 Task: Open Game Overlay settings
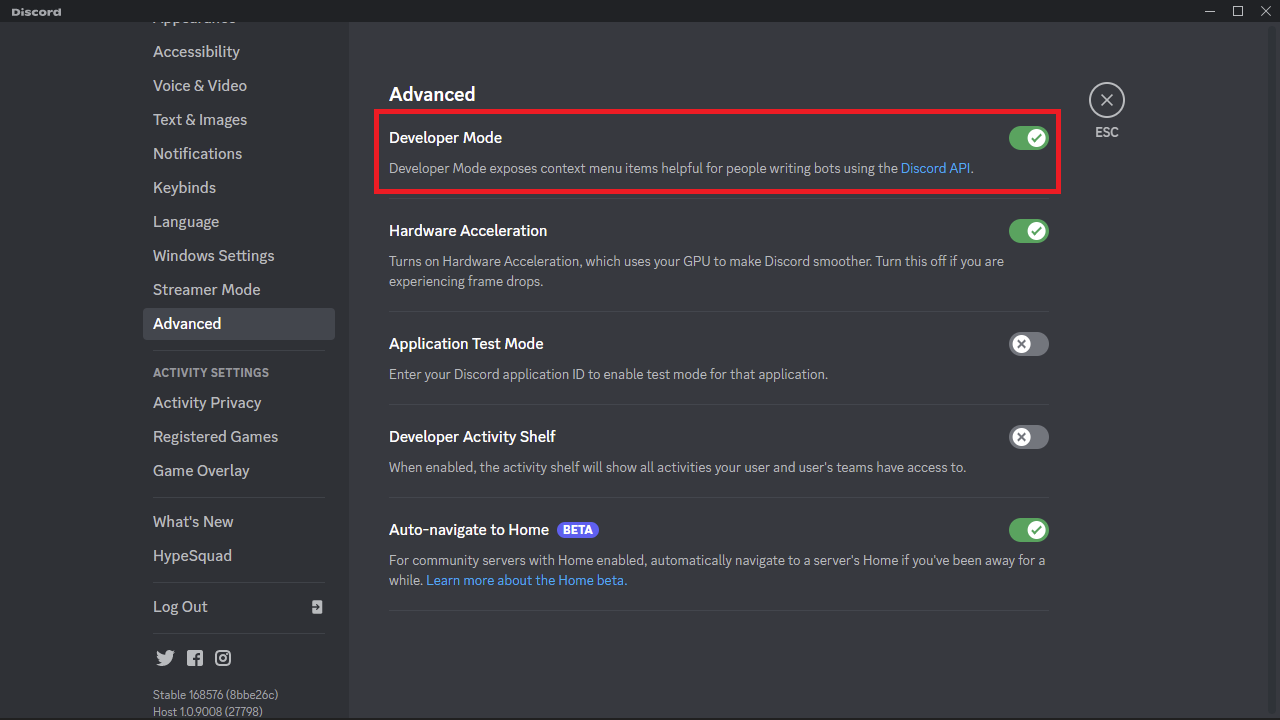click(238, 471)
